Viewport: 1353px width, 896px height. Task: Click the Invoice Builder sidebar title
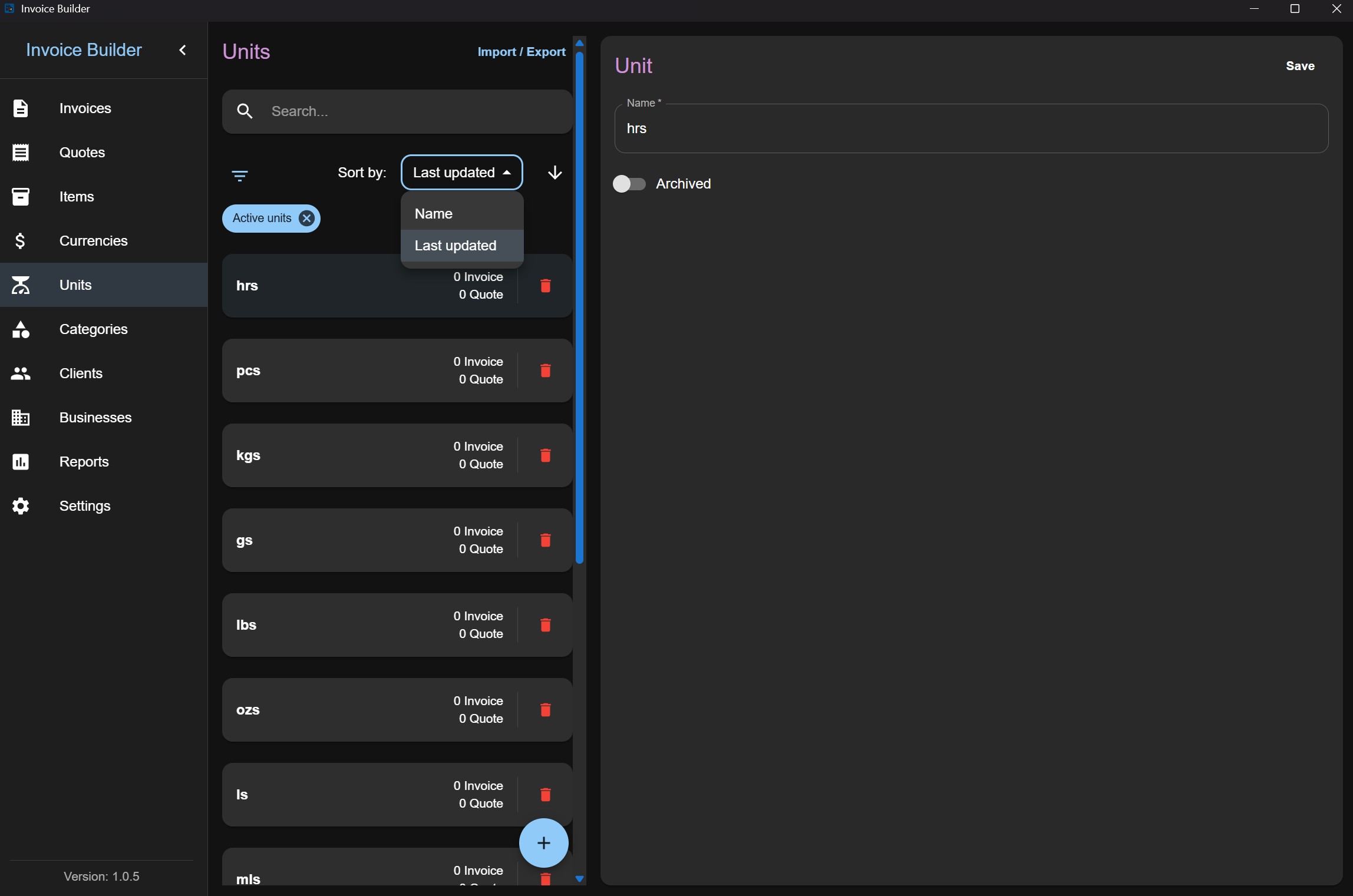(84, 50)
